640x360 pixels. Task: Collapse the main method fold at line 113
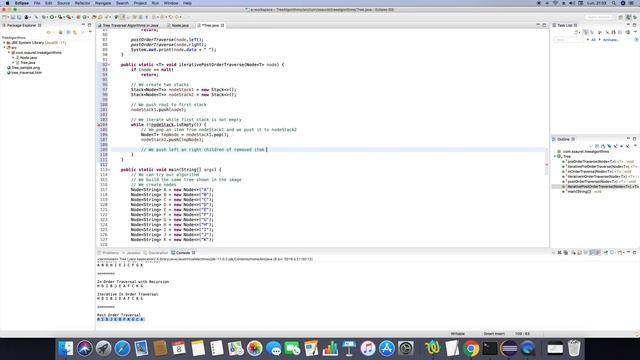[109, 169]
